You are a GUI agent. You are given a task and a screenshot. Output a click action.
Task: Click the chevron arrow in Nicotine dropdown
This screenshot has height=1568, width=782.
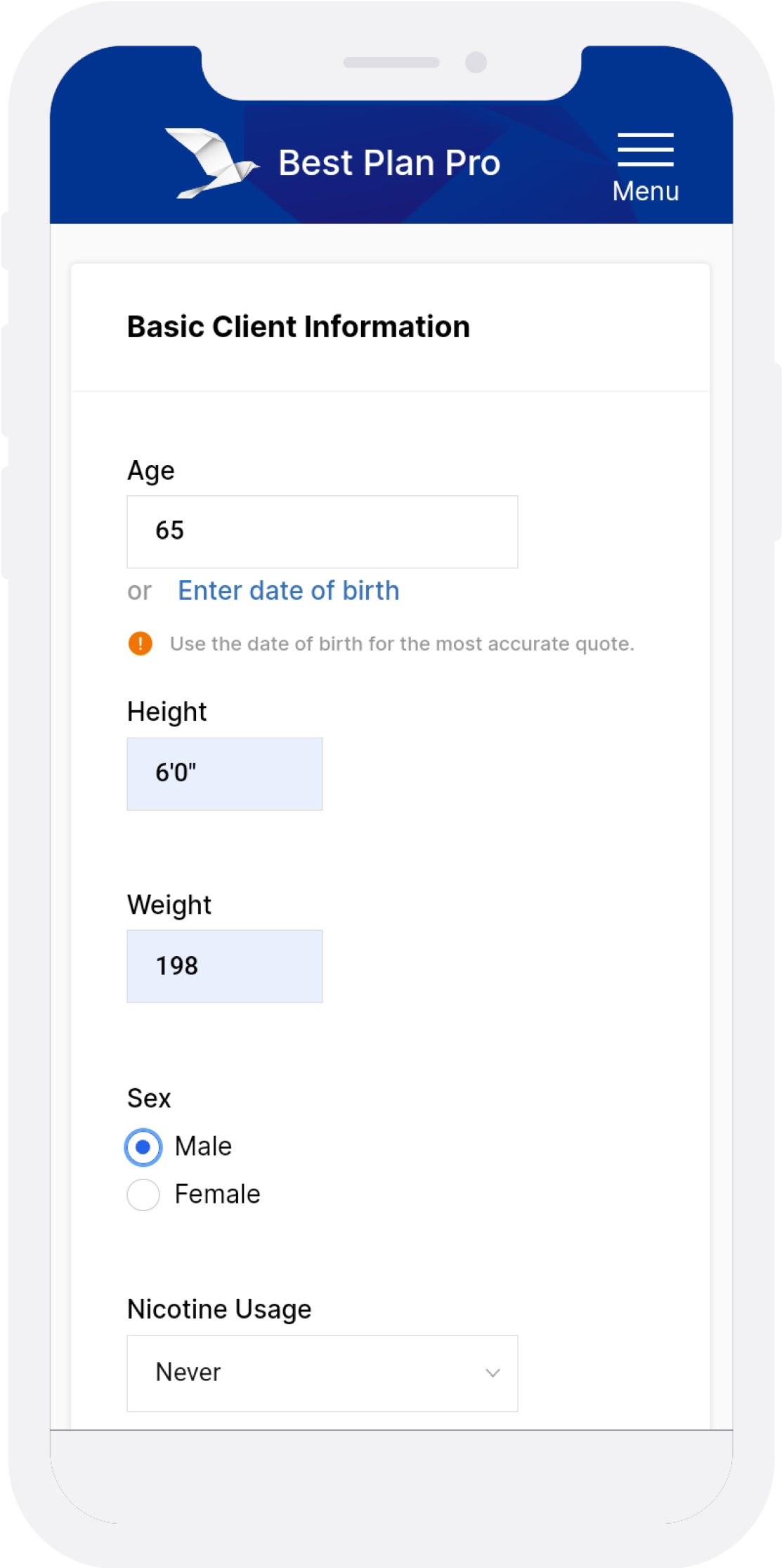click(x=493, y=1373)
